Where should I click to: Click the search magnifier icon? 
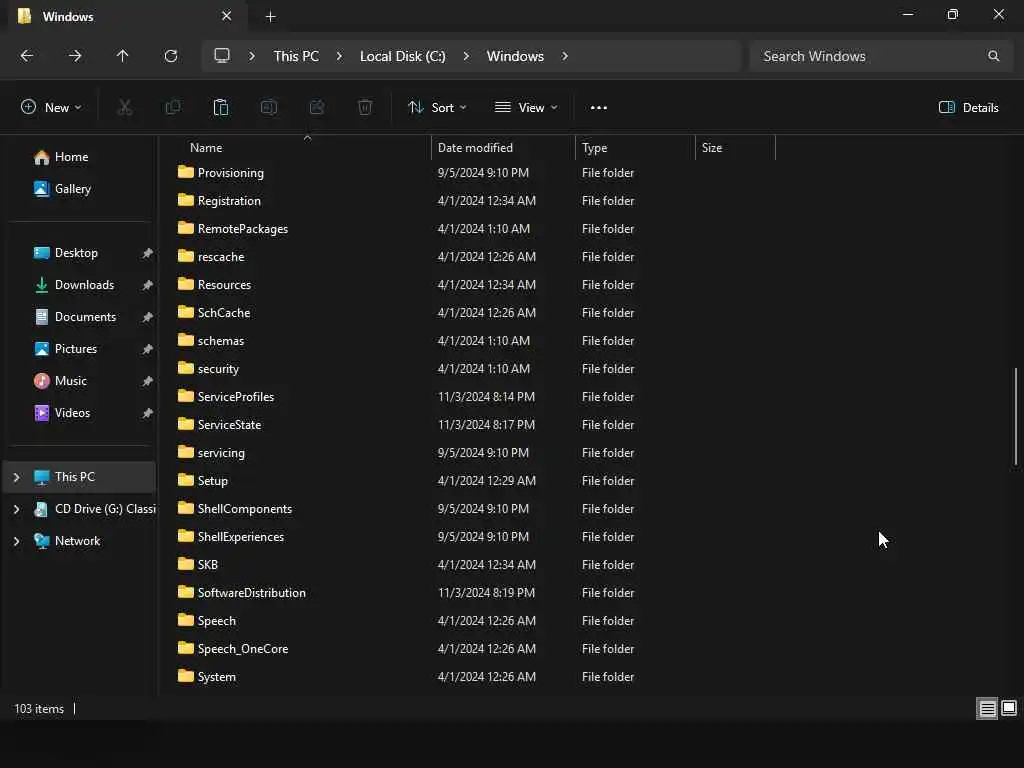(993, 56)
